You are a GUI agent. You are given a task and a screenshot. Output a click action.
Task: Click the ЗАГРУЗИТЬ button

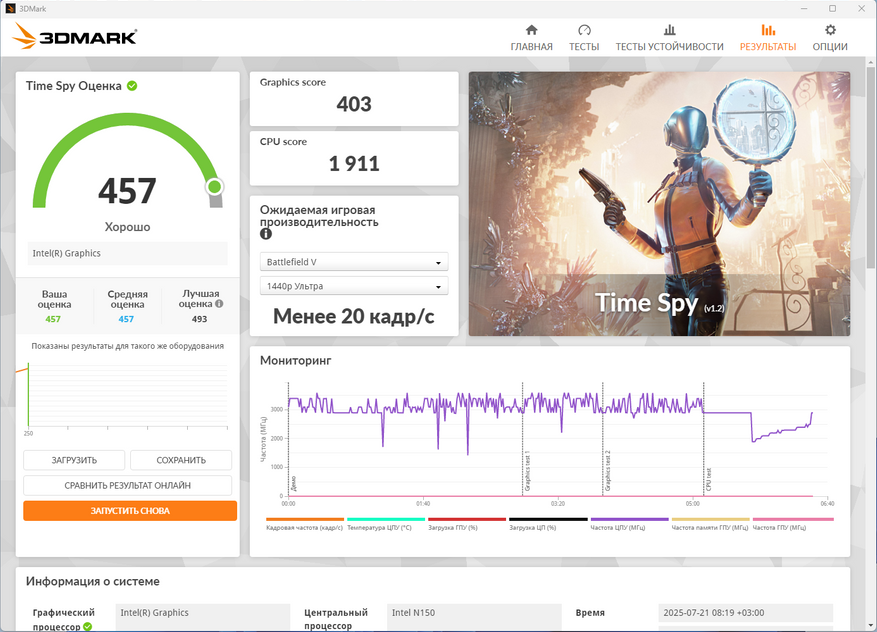point(74,460)
